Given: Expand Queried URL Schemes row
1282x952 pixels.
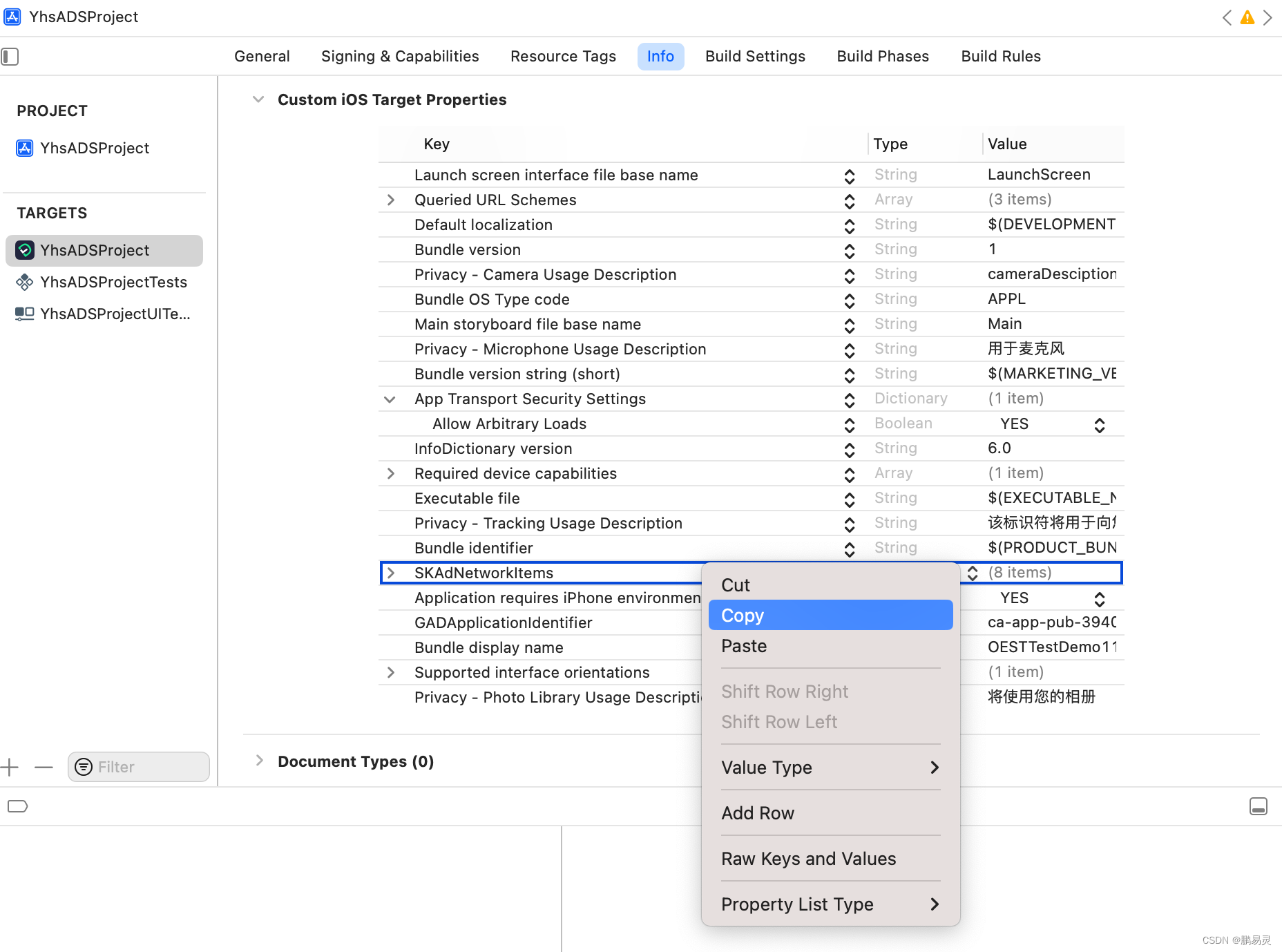Looking at the screenshot, I should click(391, 200).
